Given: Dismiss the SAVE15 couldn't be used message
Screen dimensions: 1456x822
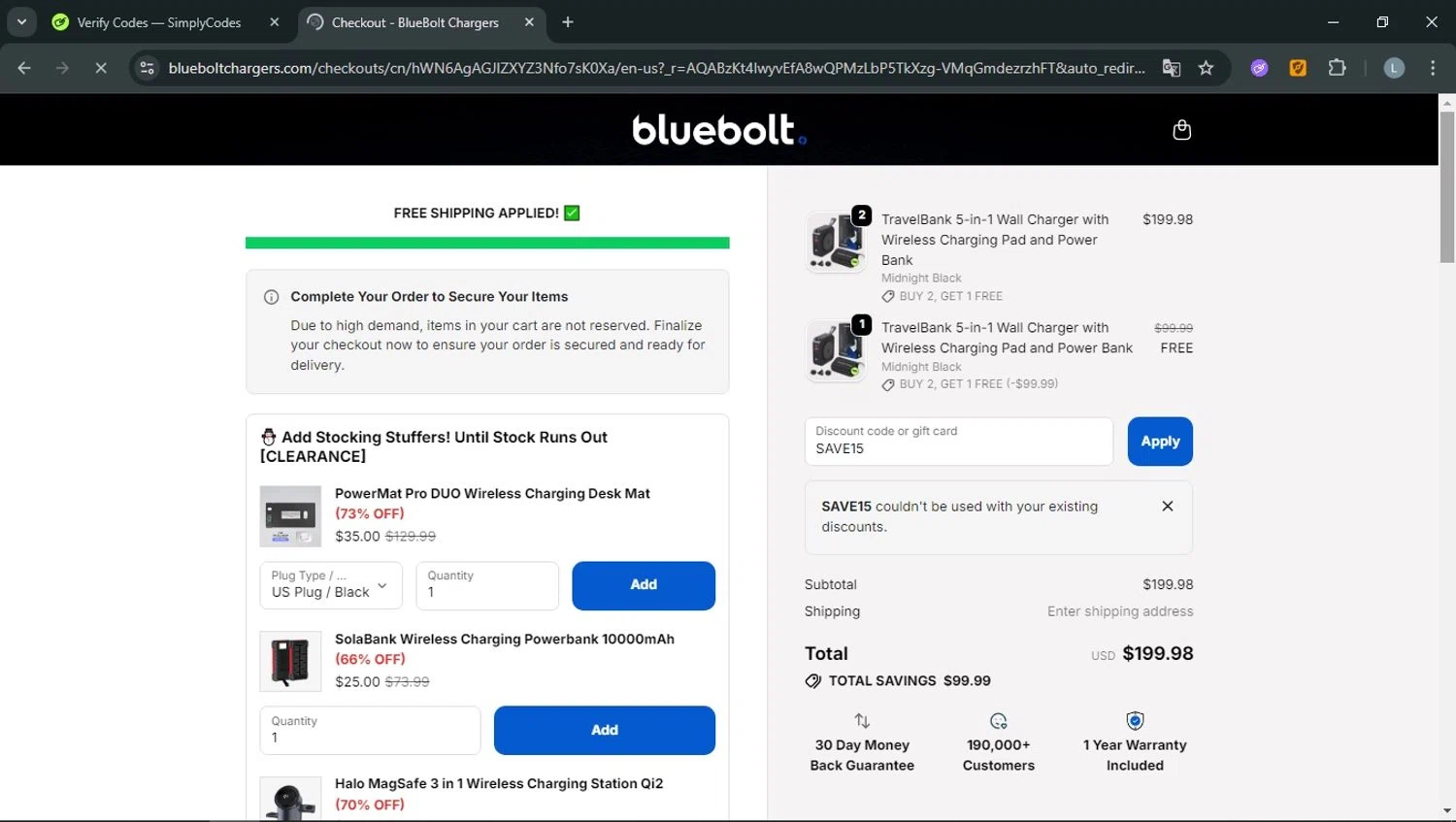Looking at the screenshot, I should [x=1168, y=507].
